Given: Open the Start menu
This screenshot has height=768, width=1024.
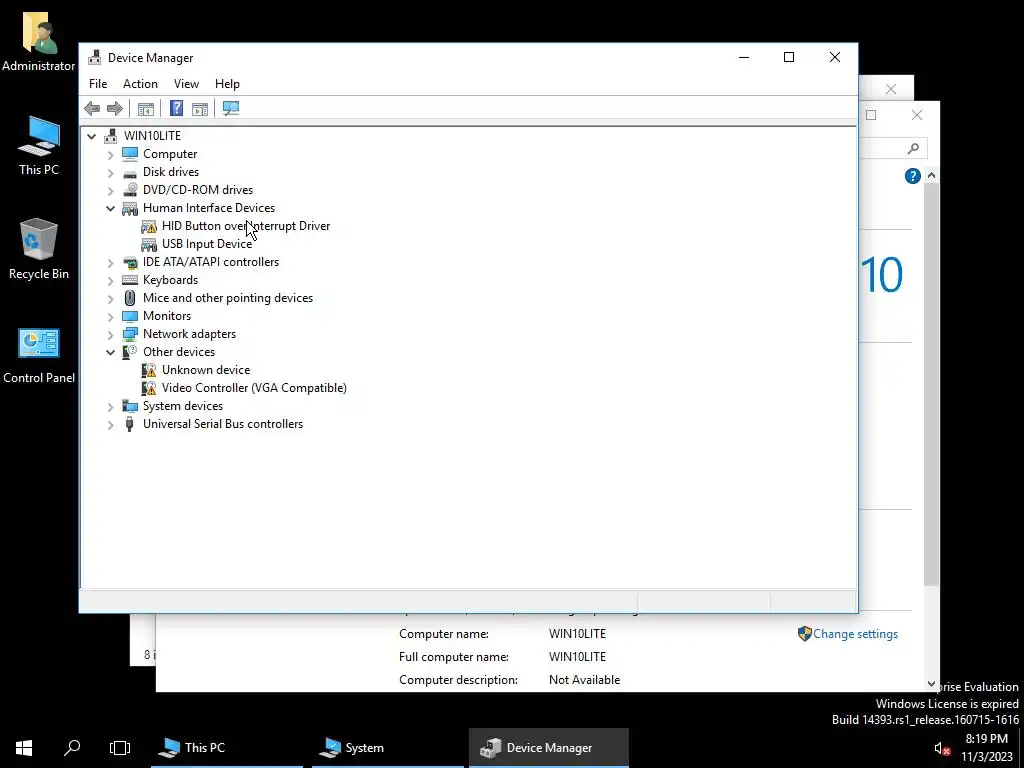Looking at the screenshot, I should (x=24, y=748).
